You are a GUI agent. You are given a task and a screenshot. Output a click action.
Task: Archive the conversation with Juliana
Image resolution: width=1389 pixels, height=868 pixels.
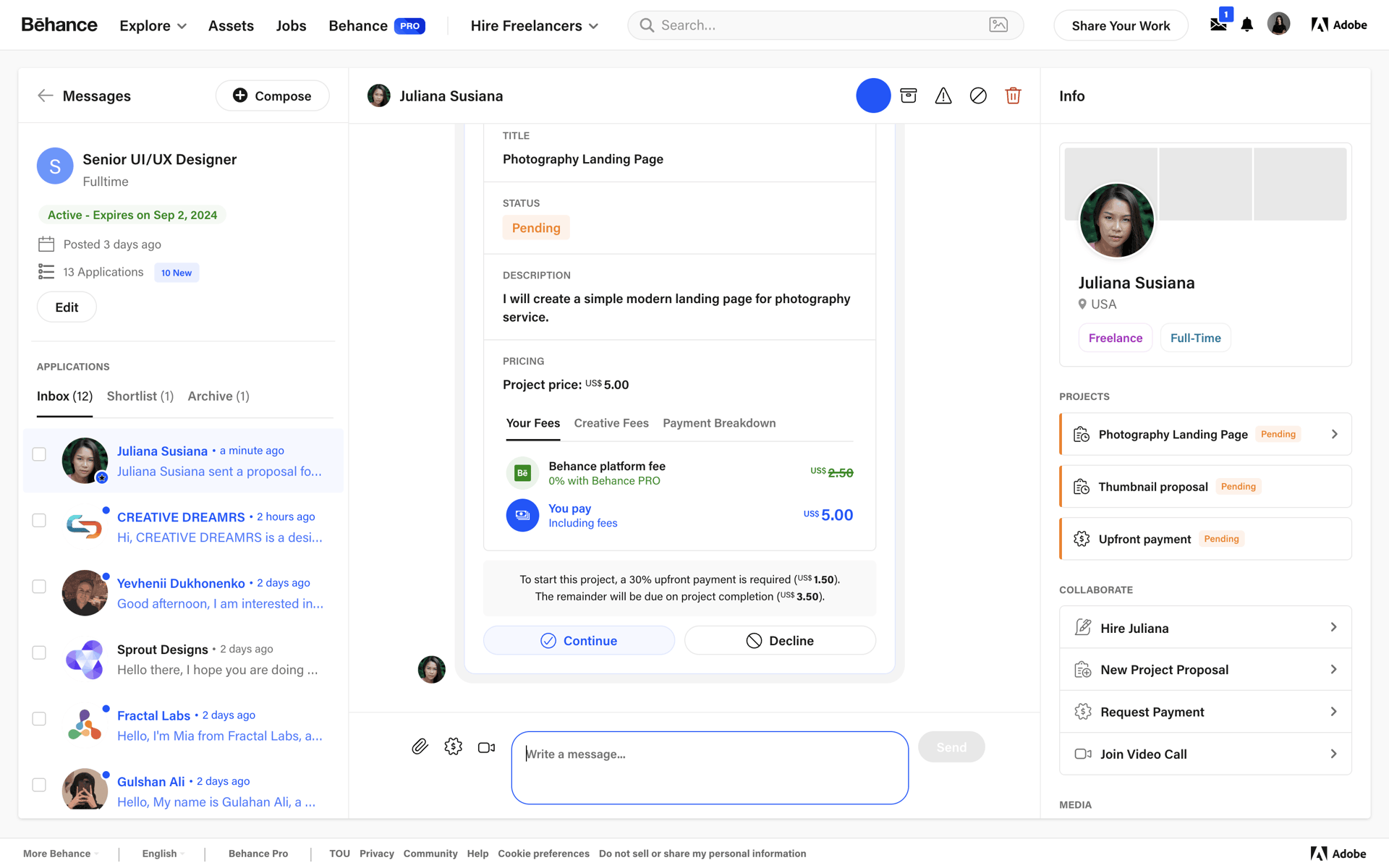coord(909,95)
